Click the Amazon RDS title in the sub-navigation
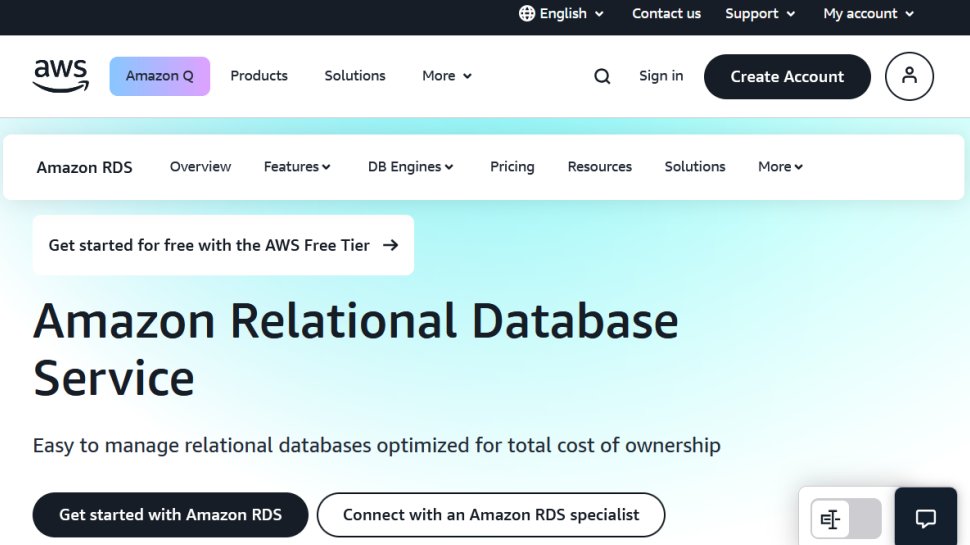 click(x=84, y=168)
